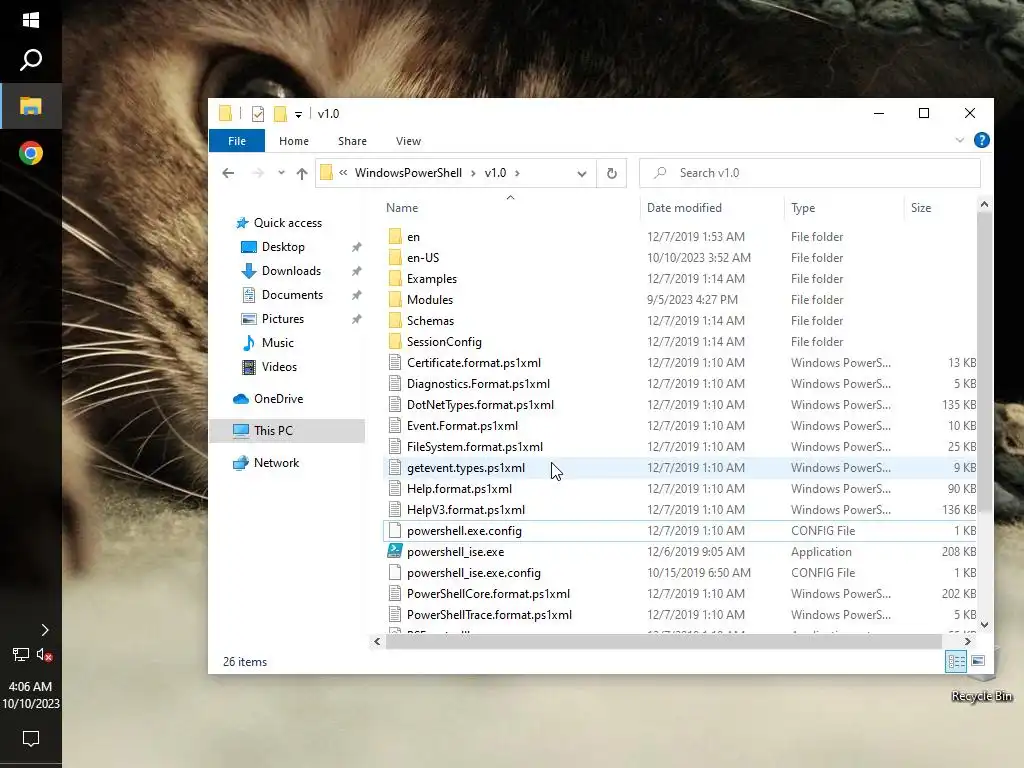Launch Google Chrome from the taskbar

coord(31,153)
